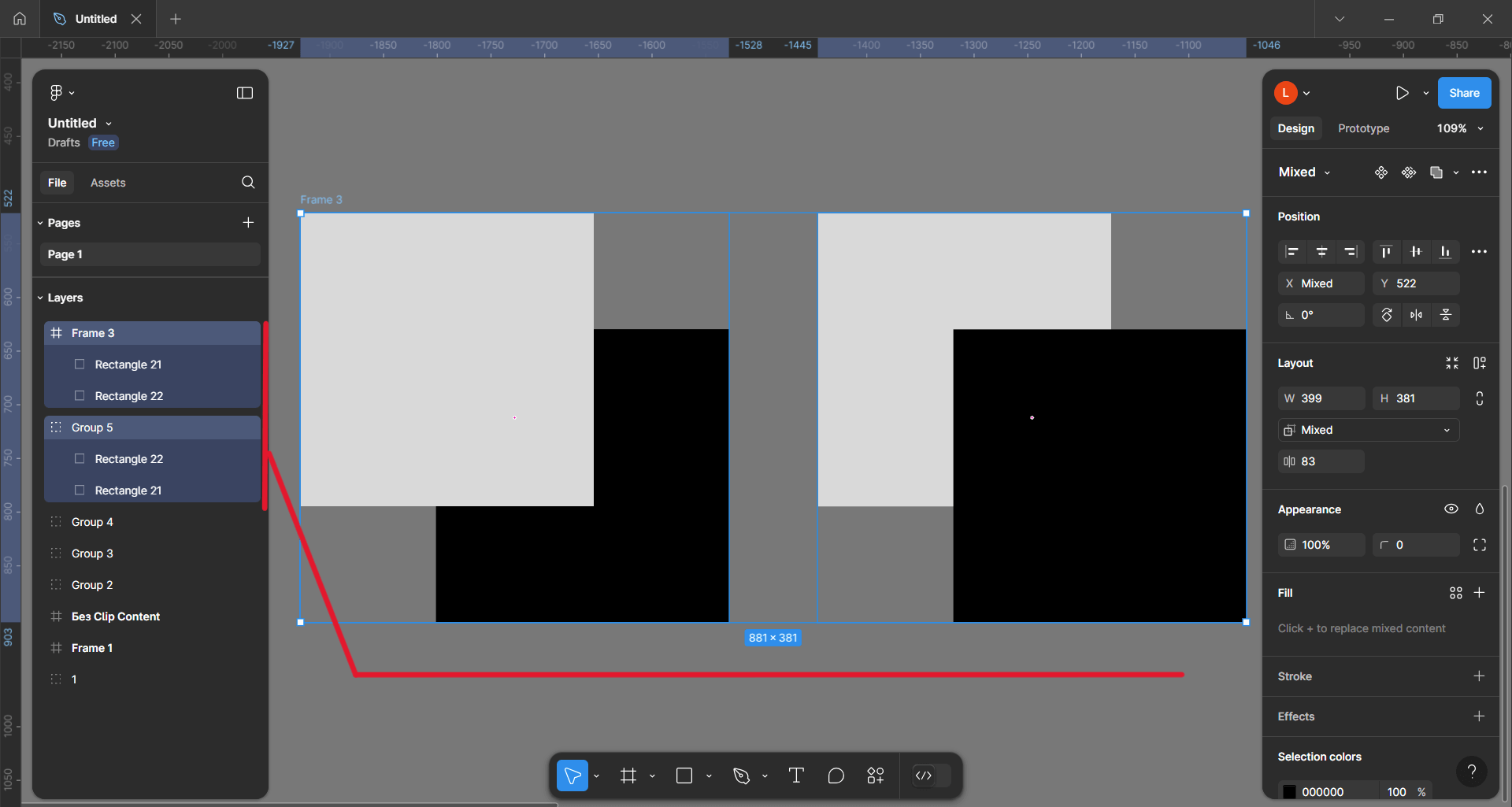The image size is (1512, 807).
Task: Edit the width W 399 field
Action: (x=1321, y=398)
